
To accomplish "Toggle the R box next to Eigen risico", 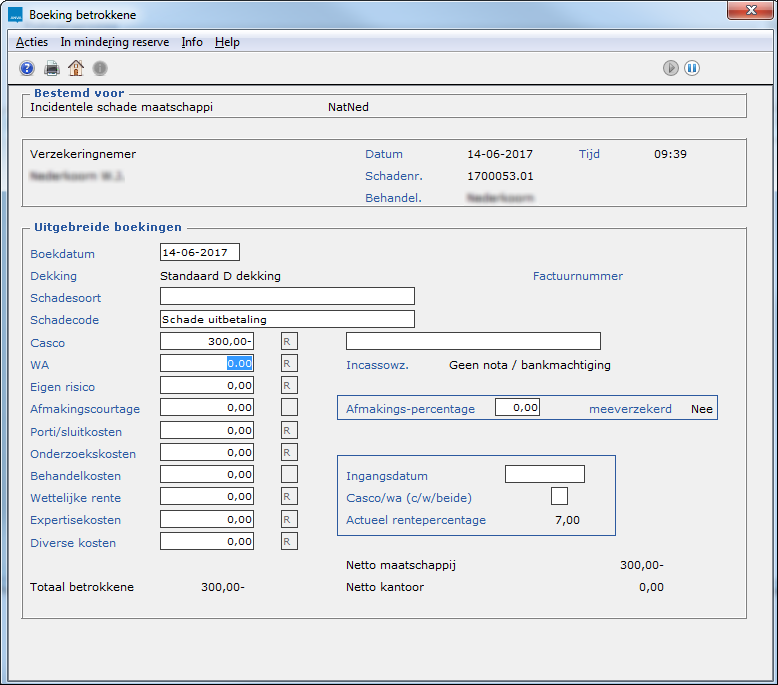I will [x=289, y=385].
